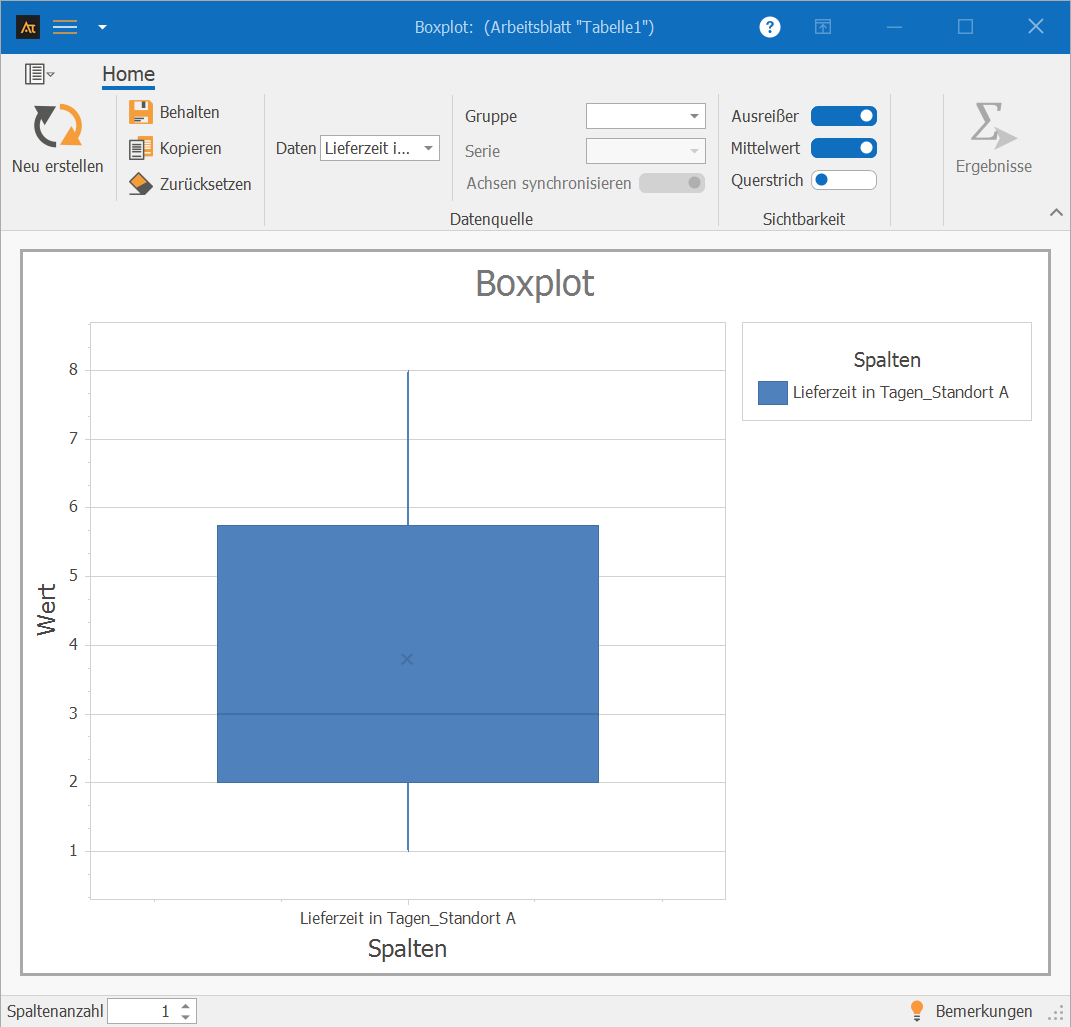This screenshot has width=1071, height=1027.
Task: Increase Spaltenanzahl with the up arrow
Action: [x=185, y=1006]
